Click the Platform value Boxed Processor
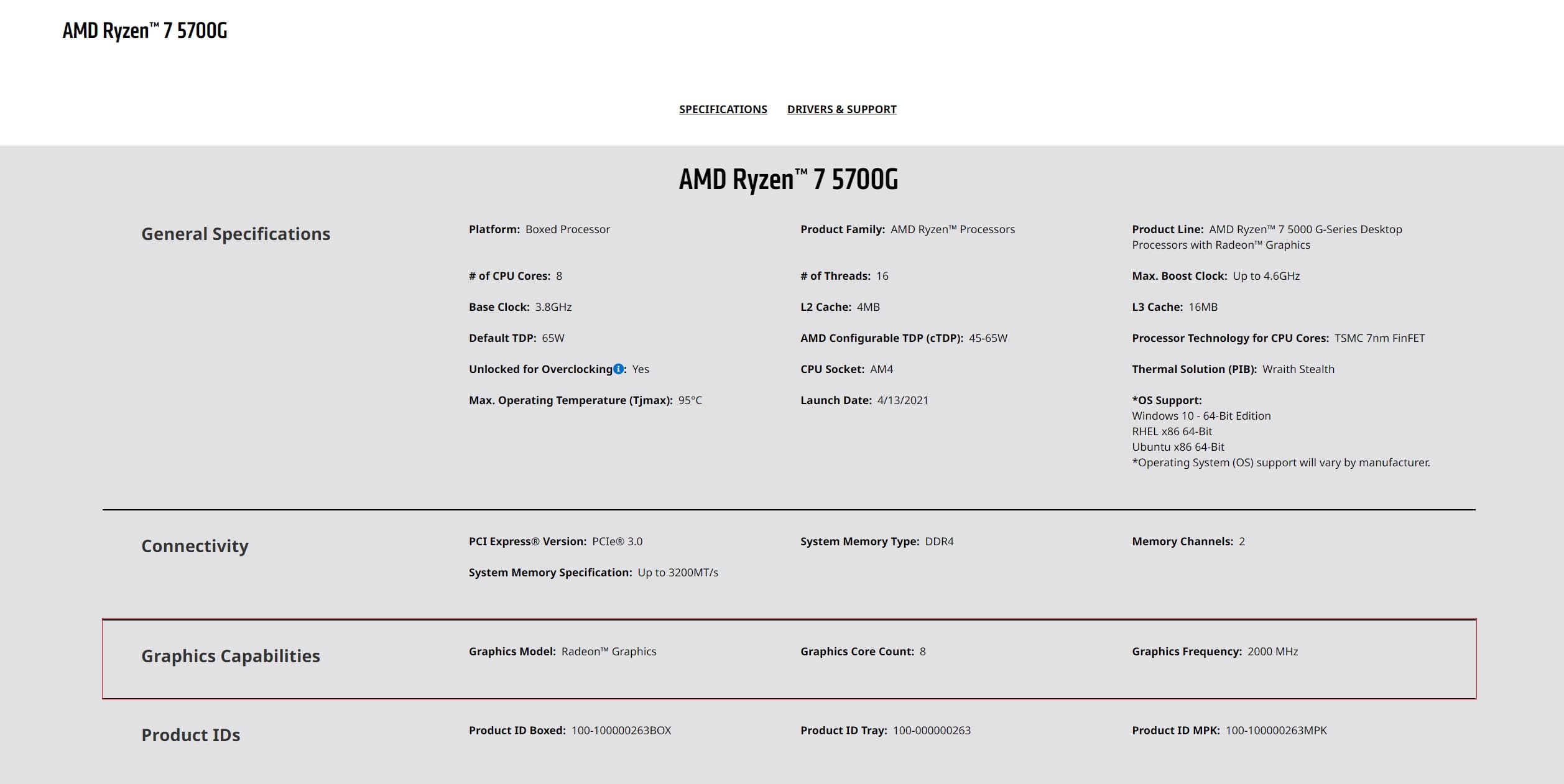1564x784 pixels. click(x=568, y=229)
